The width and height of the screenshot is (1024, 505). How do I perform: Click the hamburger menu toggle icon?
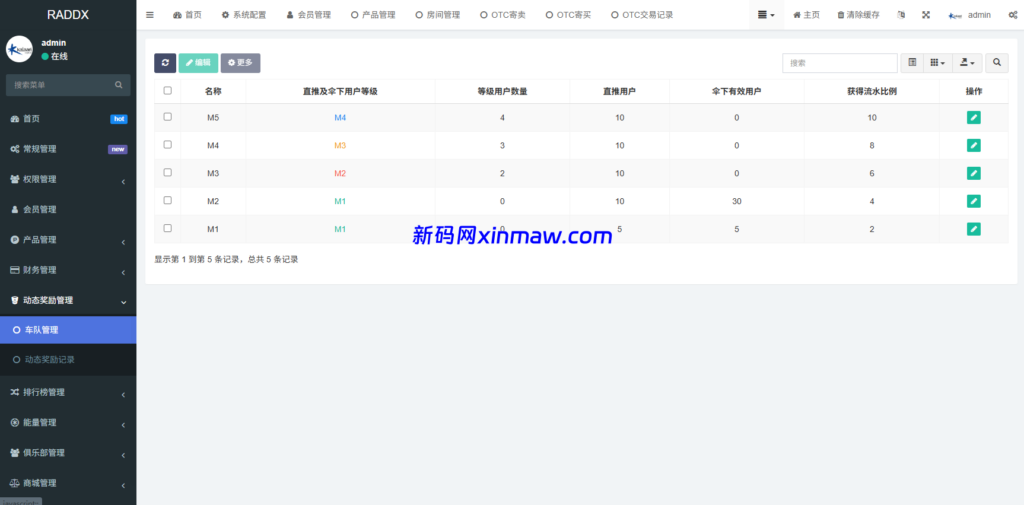tap(150, 15)
